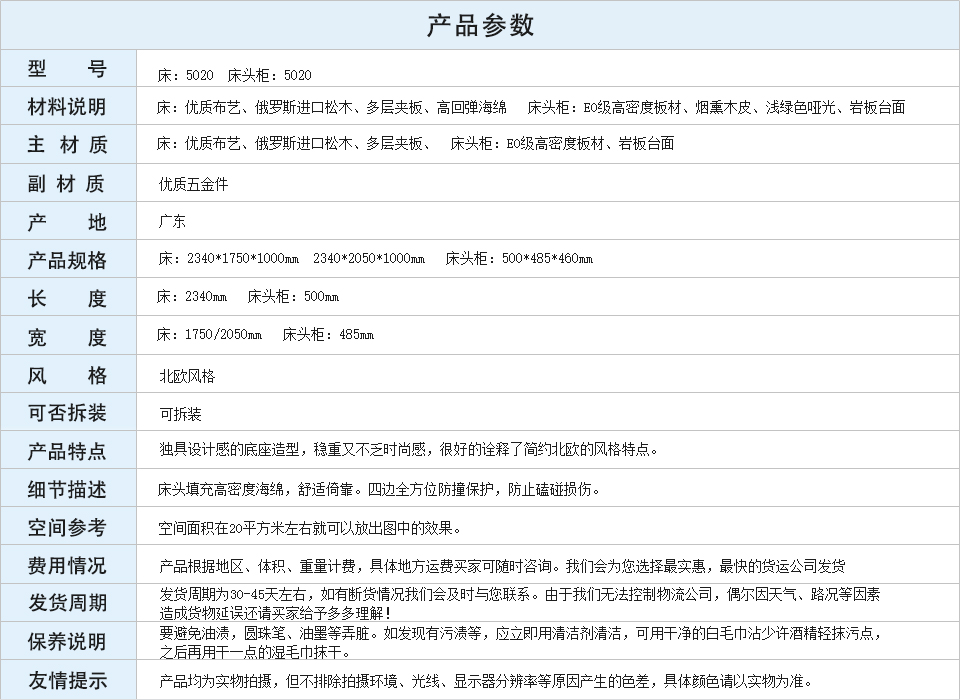Click the origin value 广东
960x700 pixels.
point(172,221)
